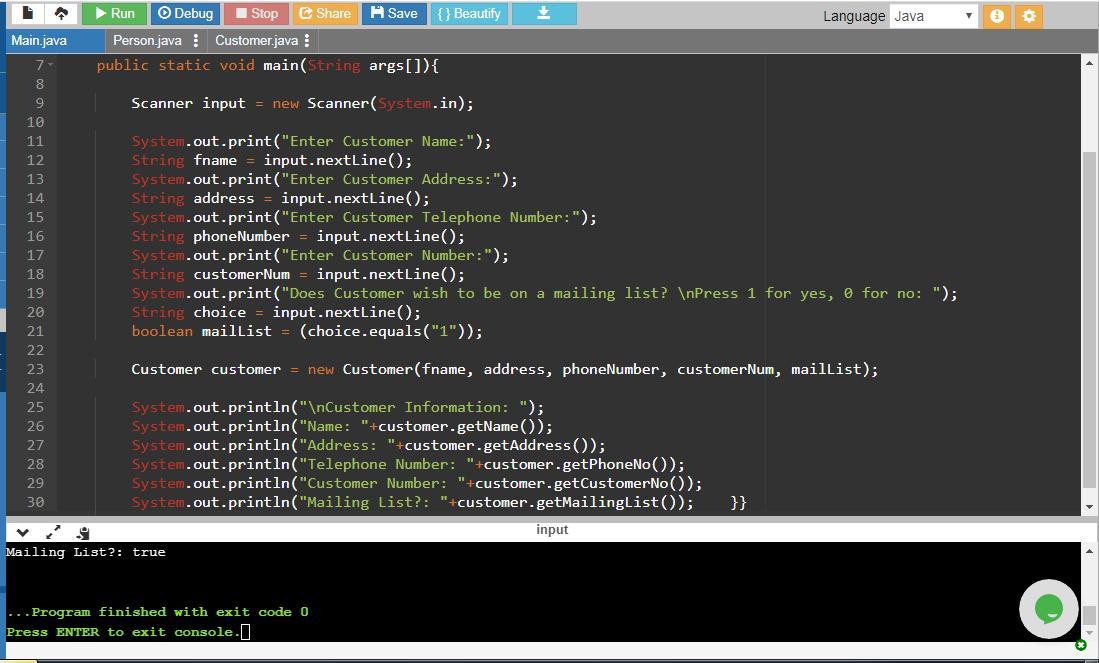Click the cloud upload file icon

click(61, 13)
